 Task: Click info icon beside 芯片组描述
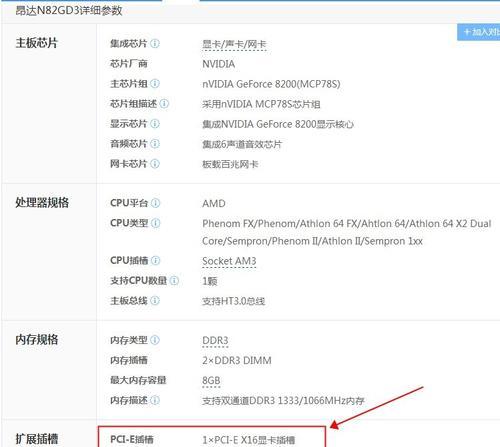(164, 104)
